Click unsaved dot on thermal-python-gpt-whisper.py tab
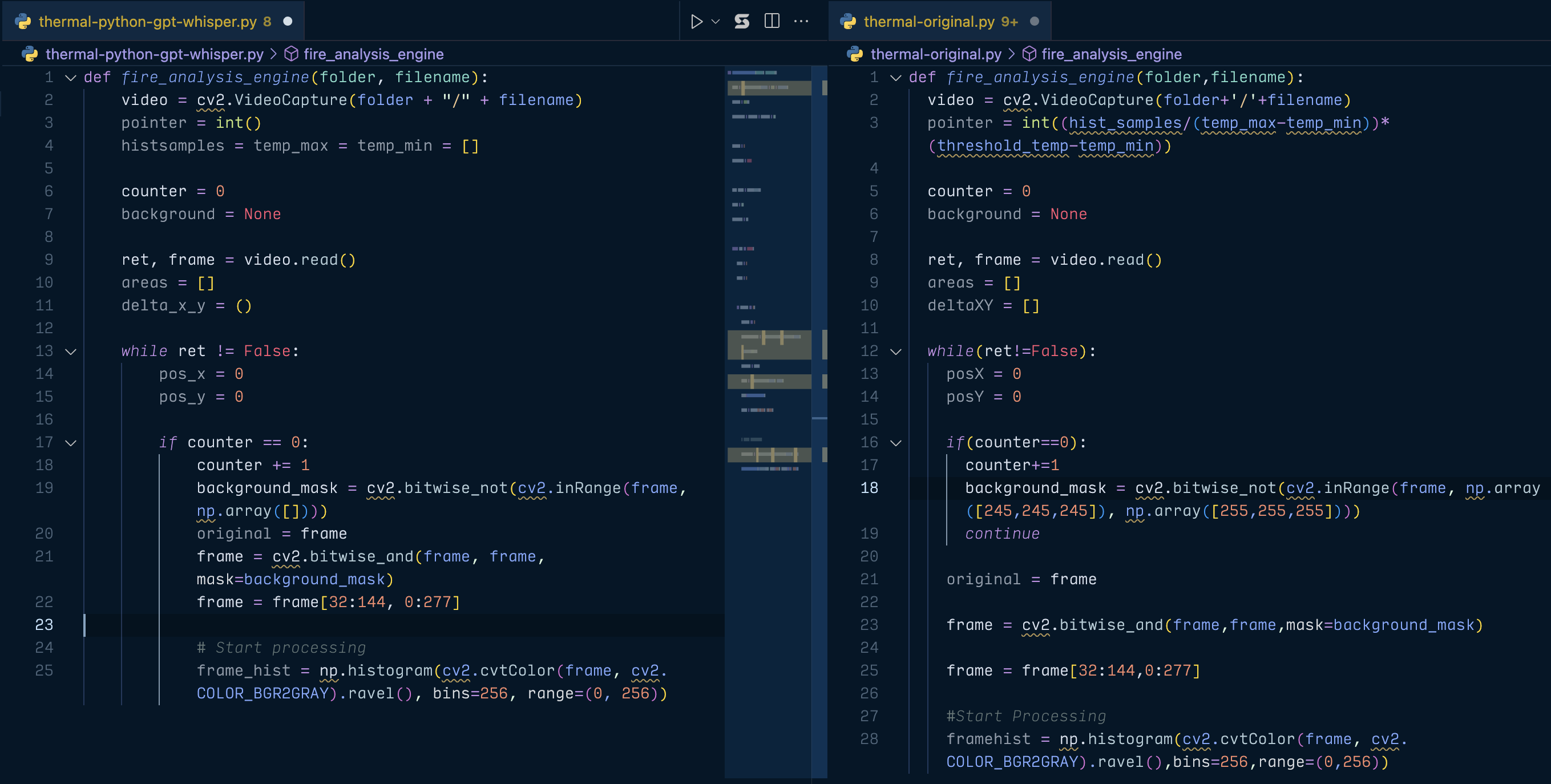 288,21
